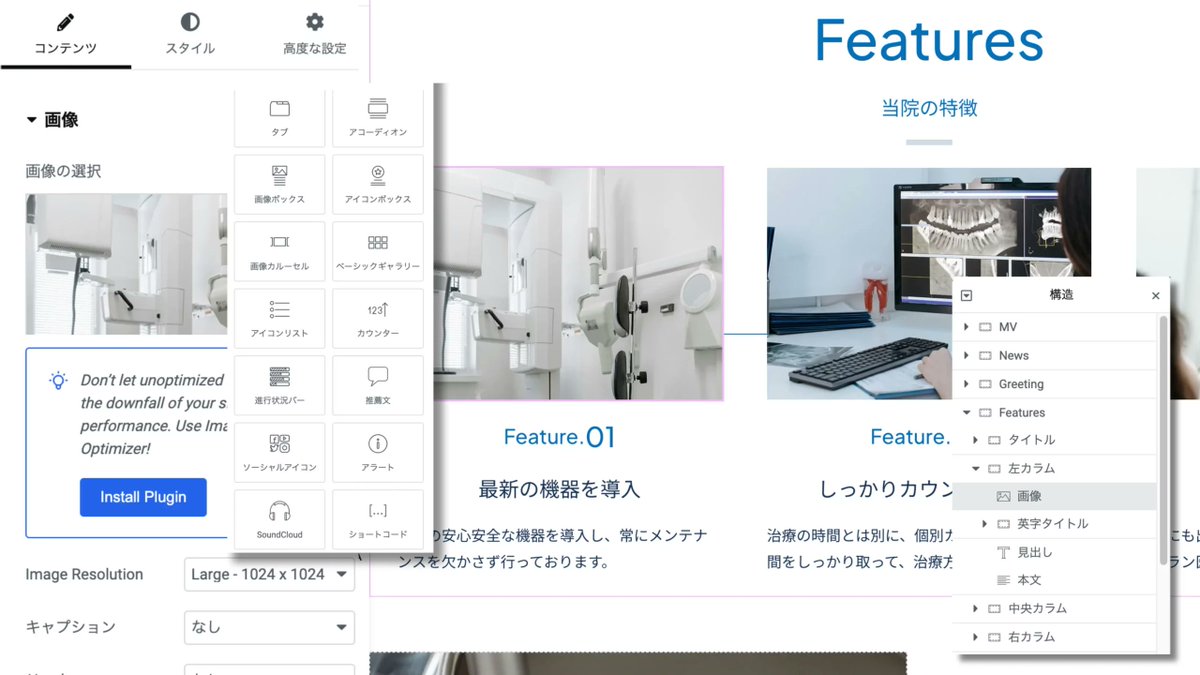Image resolution: width=1200 pixels, height=675 pixels.
Task: Select the アイコンボックス widget
Action: [377, 184]
